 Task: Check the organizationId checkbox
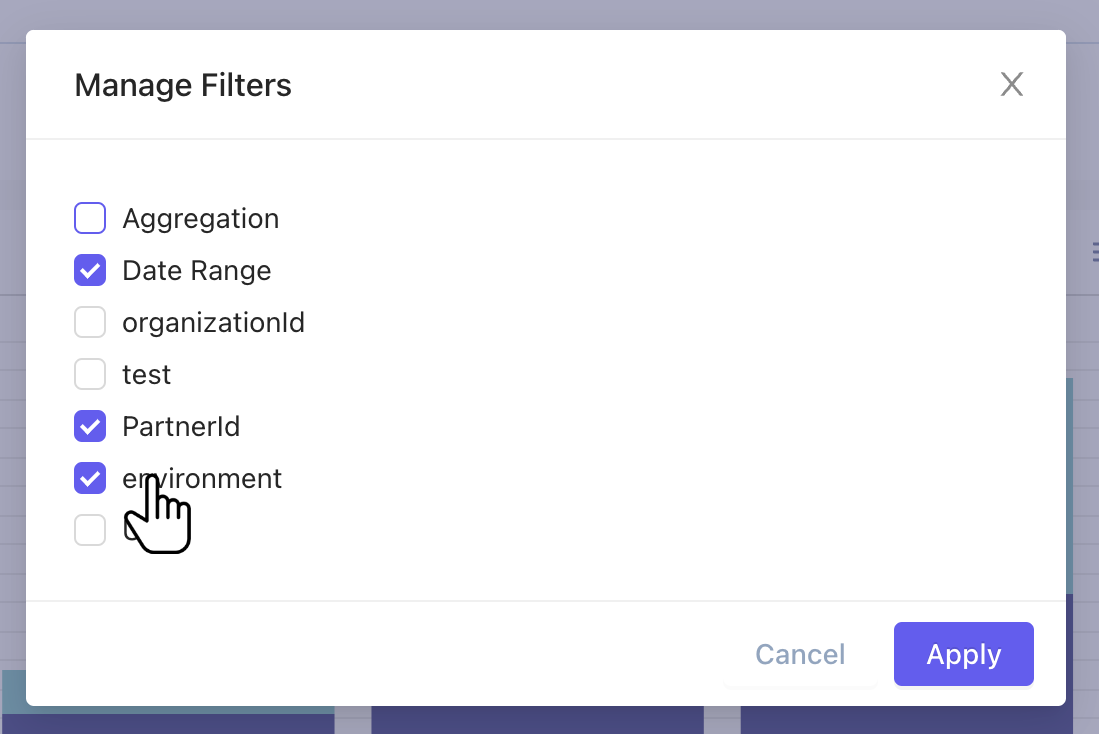tap(90, 322)
